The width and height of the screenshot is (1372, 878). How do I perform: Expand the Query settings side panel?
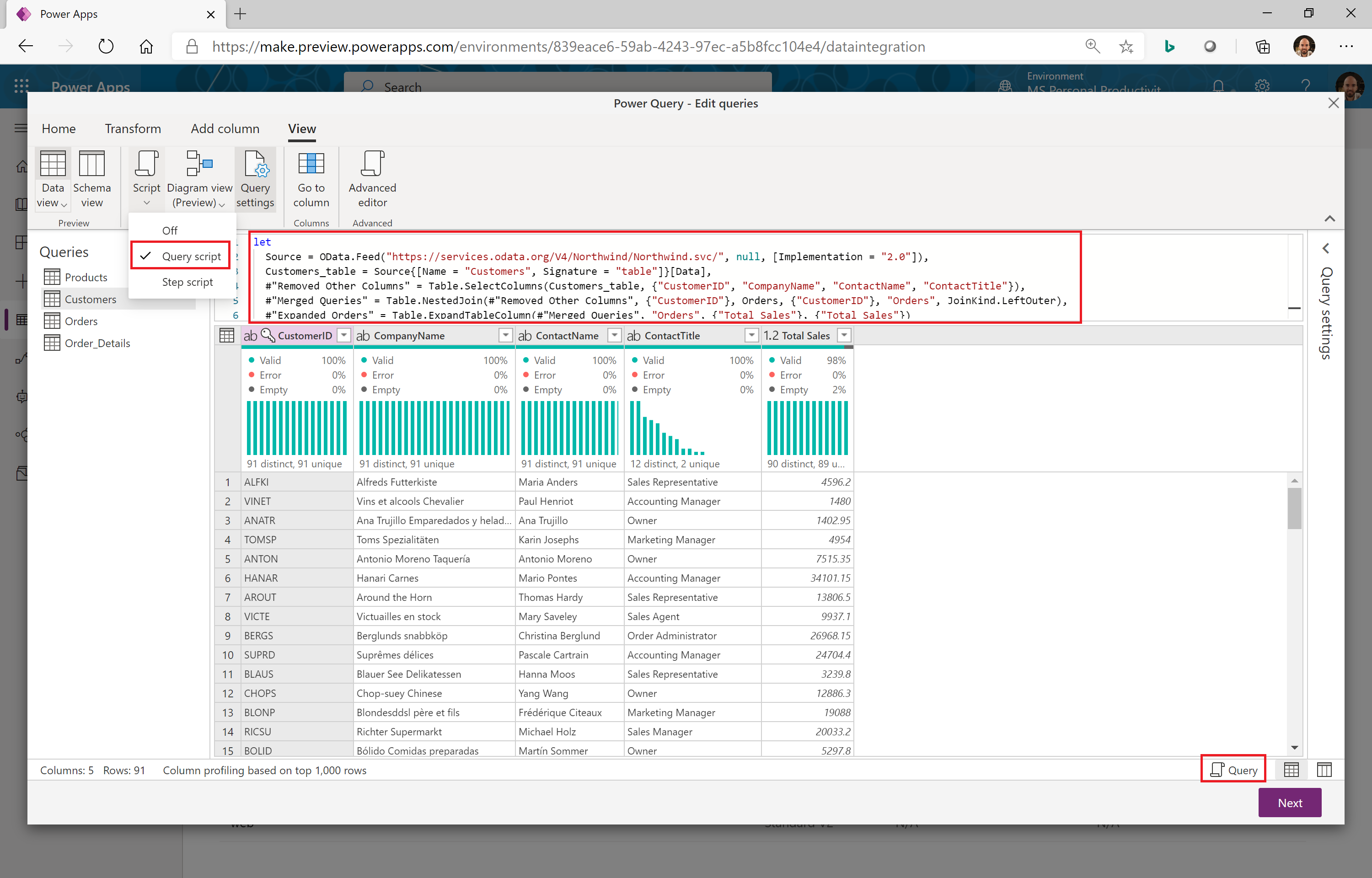[1325, 249]
